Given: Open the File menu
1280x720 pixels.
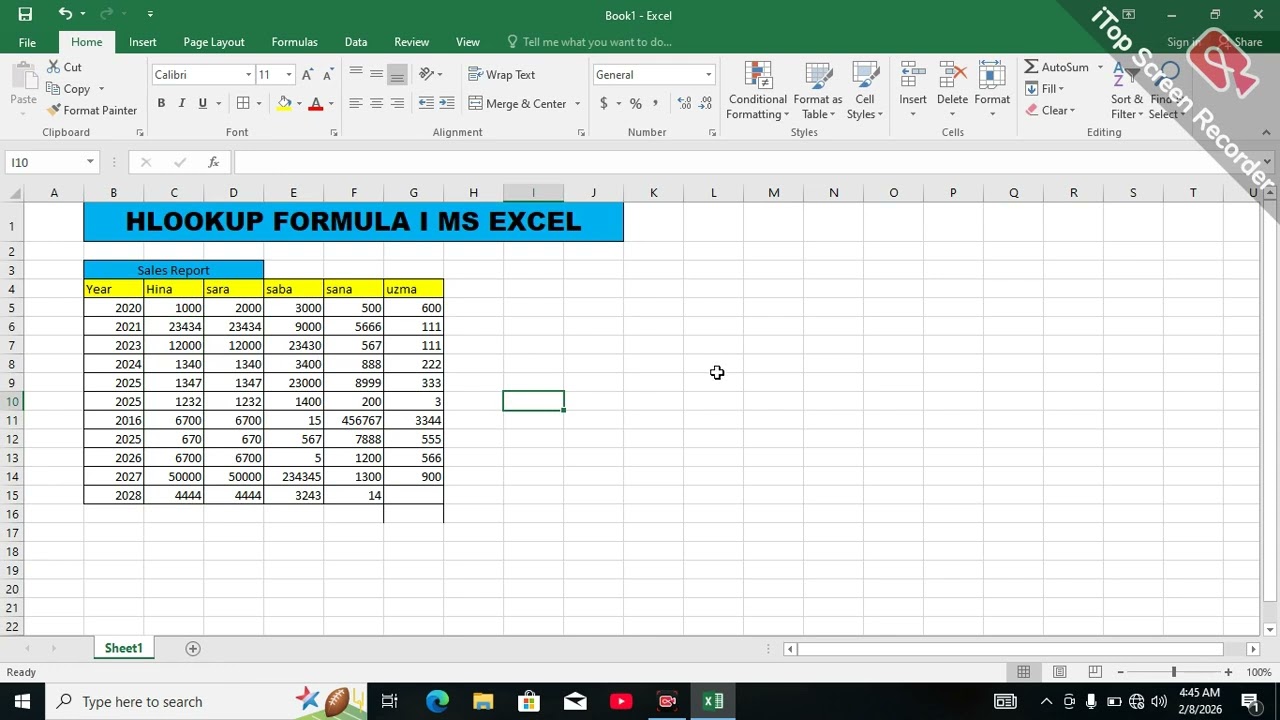Looking at the screenshot, I should pos(27,42).
